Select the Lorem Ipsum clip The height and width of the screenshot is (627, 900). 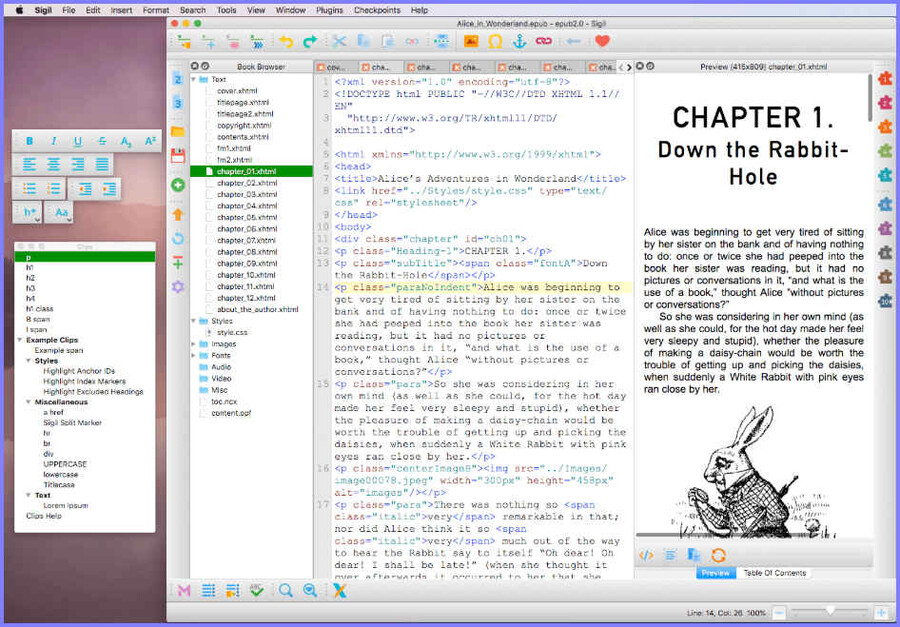[65, 506]
